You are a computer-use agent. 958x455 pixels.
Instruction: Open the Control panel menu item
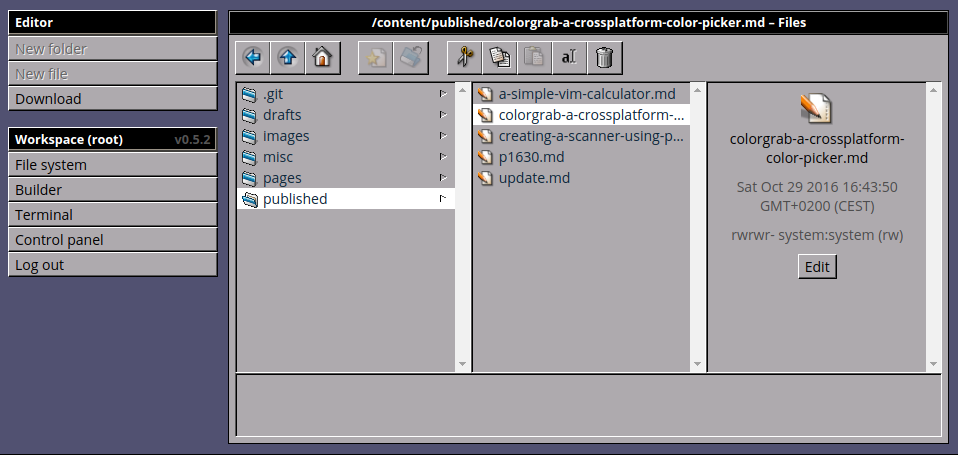pos(112,240)
